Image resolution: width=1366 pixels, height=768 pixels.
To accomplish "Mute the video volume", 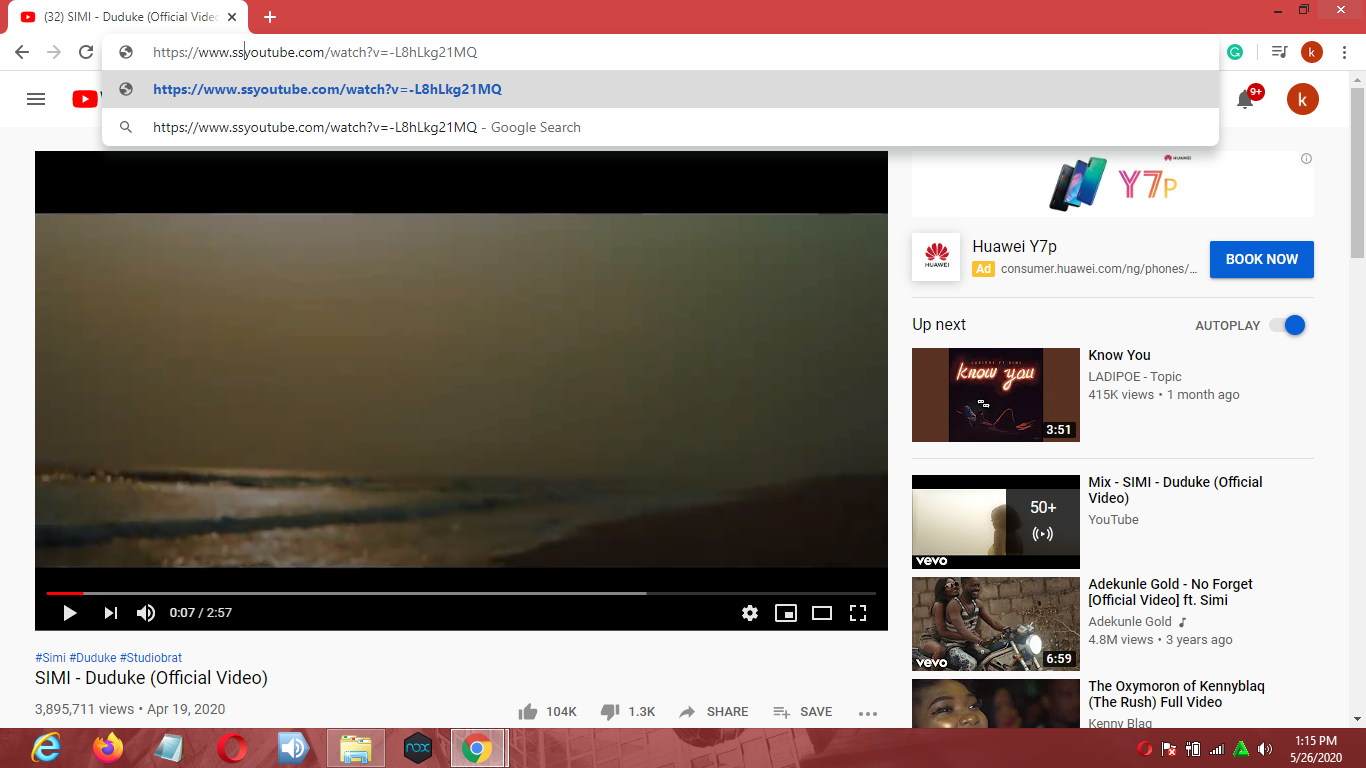I will click(146, 613).
